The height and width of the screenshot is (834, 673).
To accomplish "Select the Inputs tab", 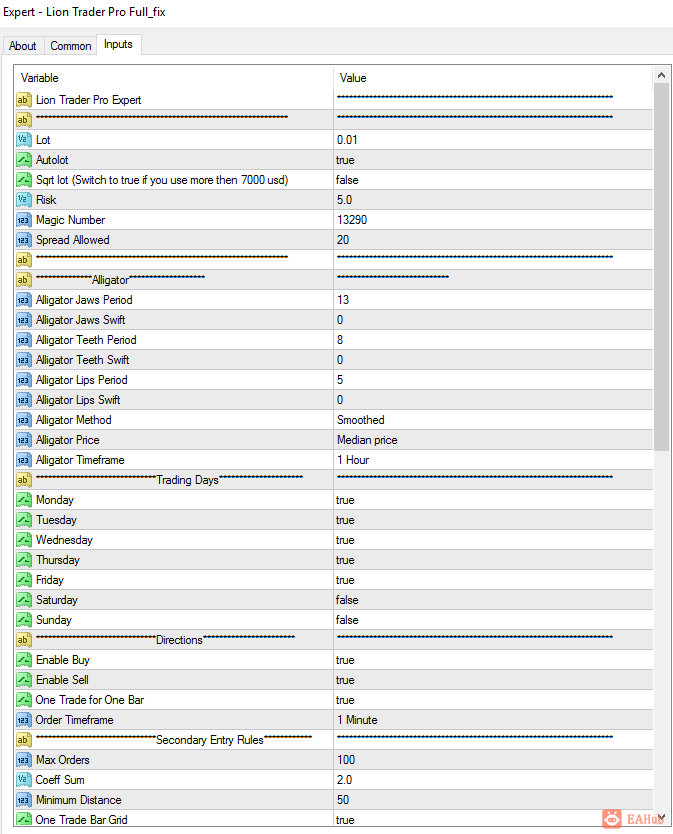I will click(x=118, y=44).
